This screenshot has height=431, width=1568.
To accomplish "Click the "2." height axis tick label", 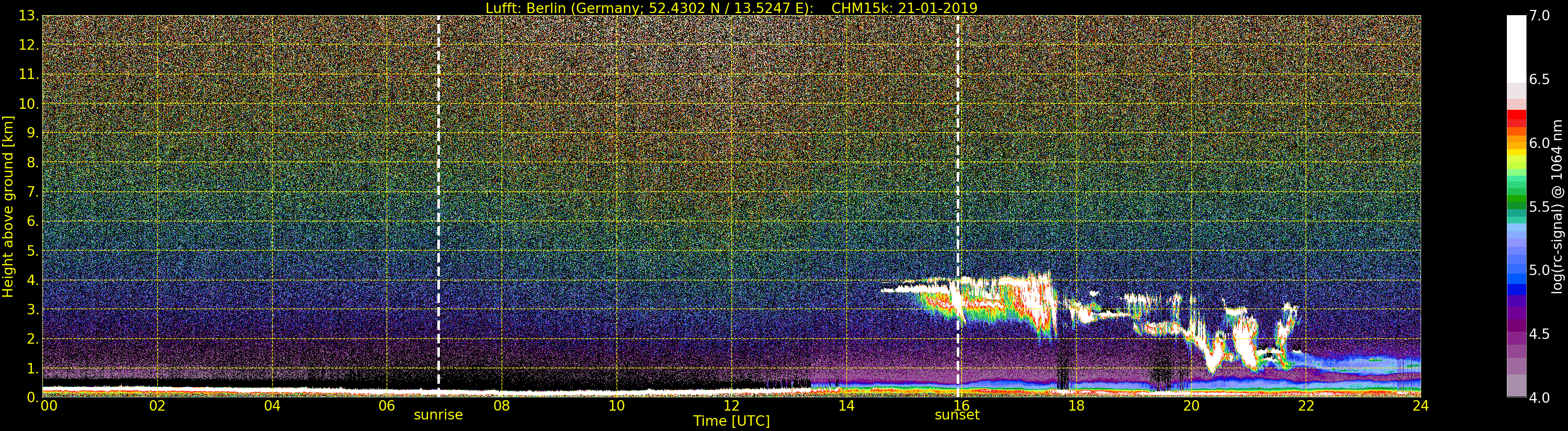I will (x=33, y=338).
